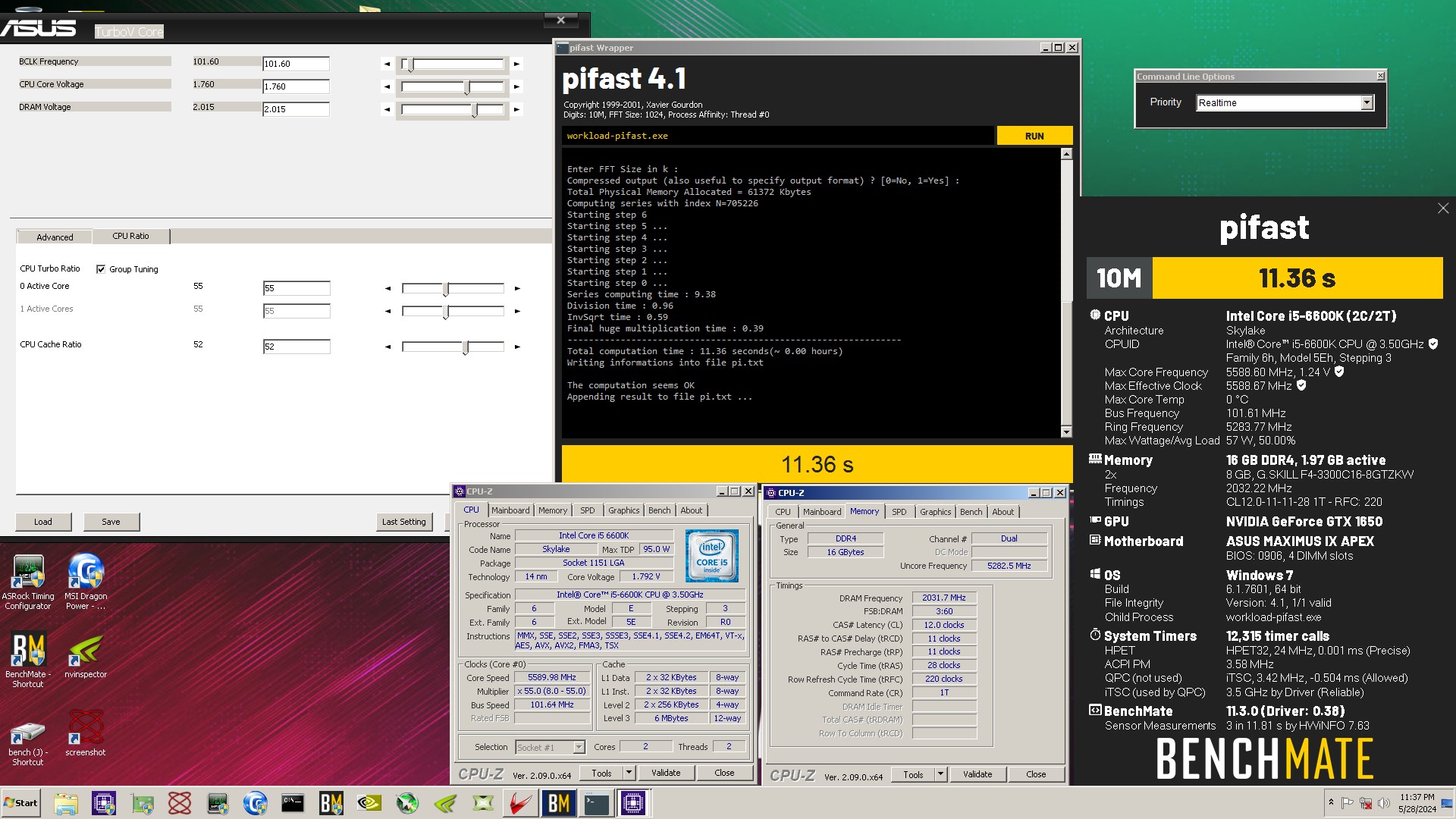
Task: Click the 0 Active Core ratio slider
Action: point(453,288)
